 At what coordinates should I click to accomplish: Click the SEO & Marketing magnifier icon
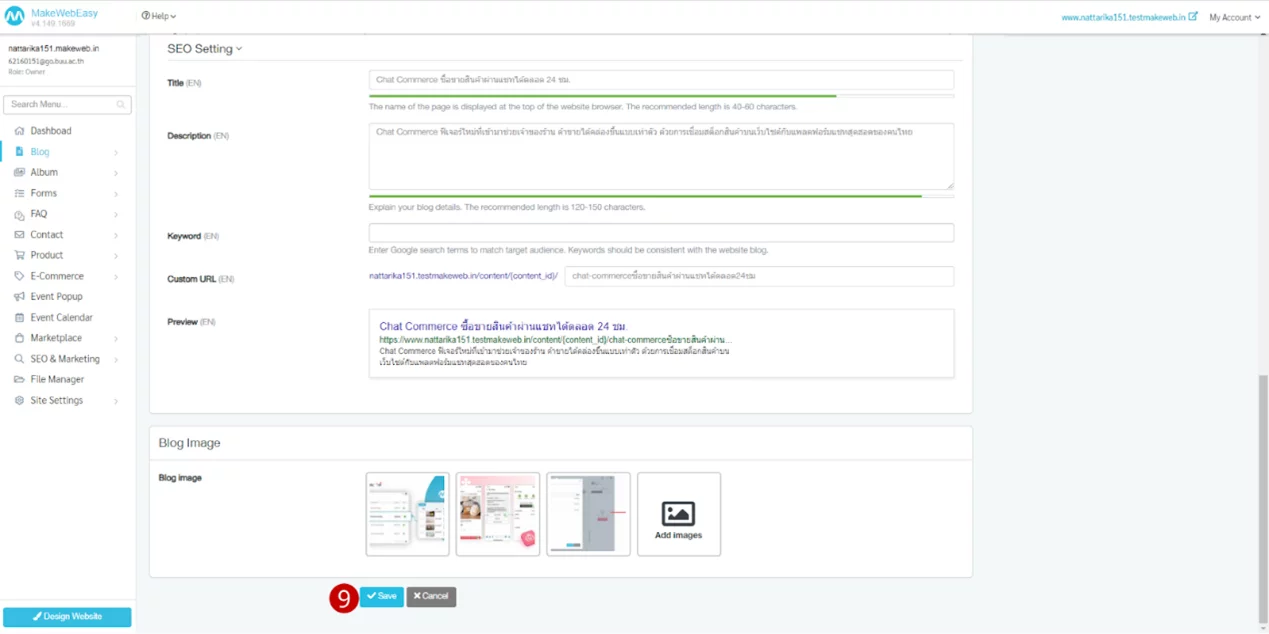[19, 359]
